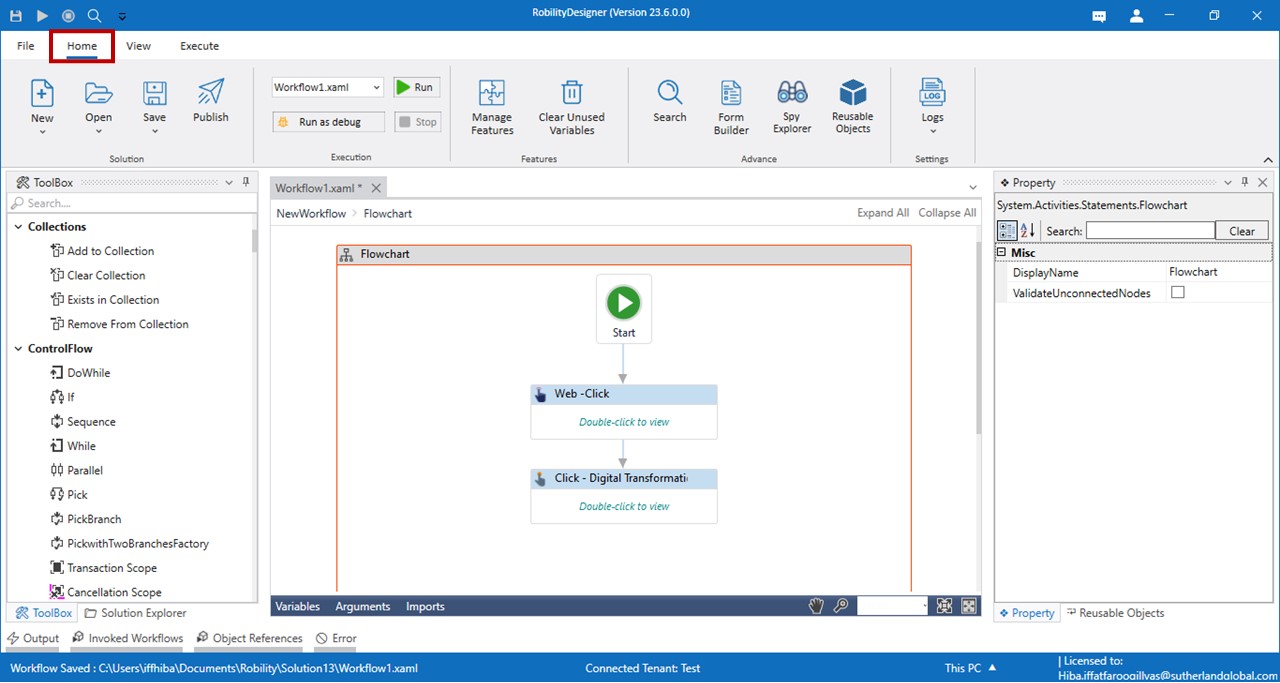Click the Collapse All link
Viewport: 1280px width, 683px height.
pyautogui.click(x=947, y=213)
